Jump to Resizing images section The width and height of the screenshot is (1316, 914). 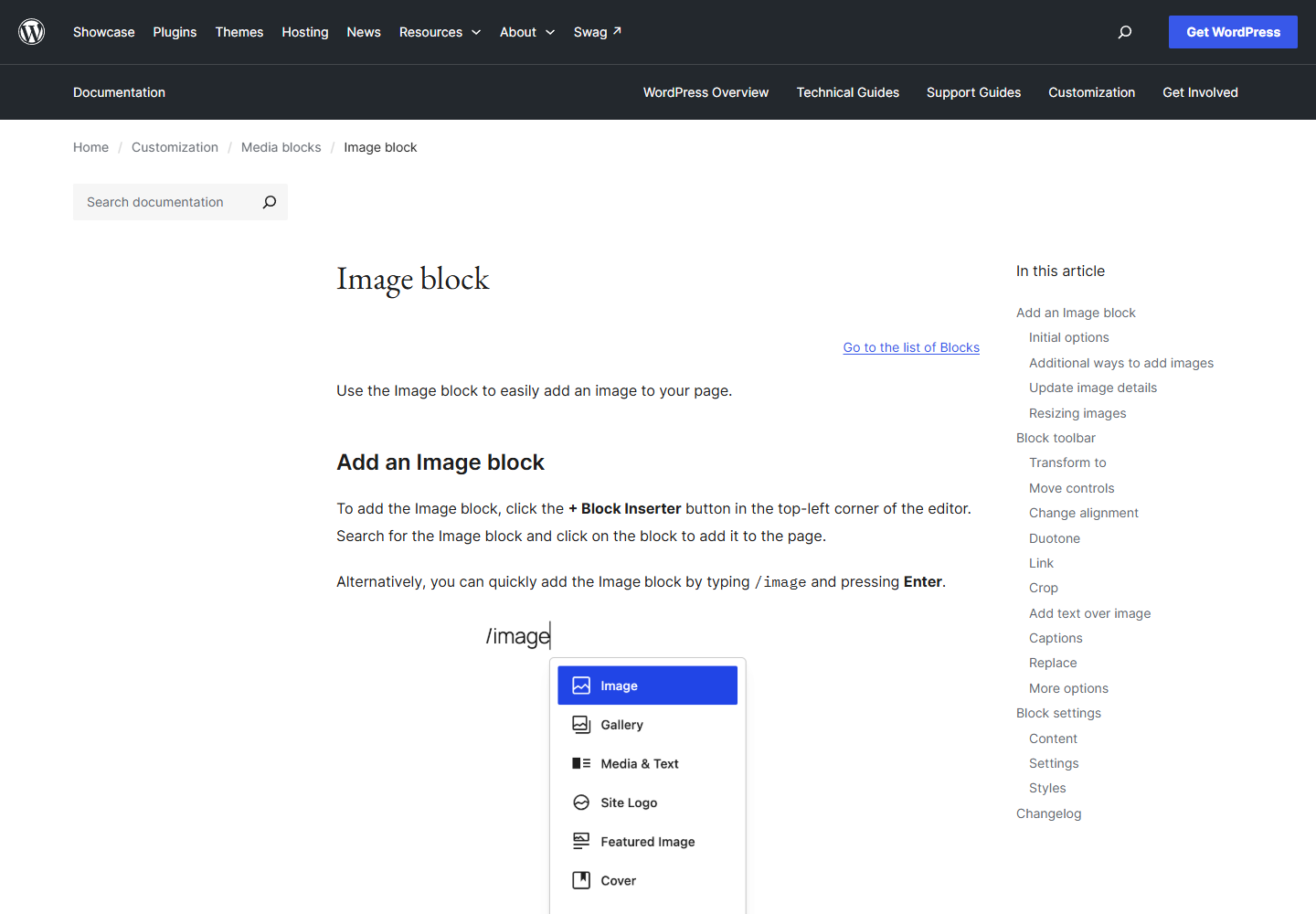pos(1077,413)
